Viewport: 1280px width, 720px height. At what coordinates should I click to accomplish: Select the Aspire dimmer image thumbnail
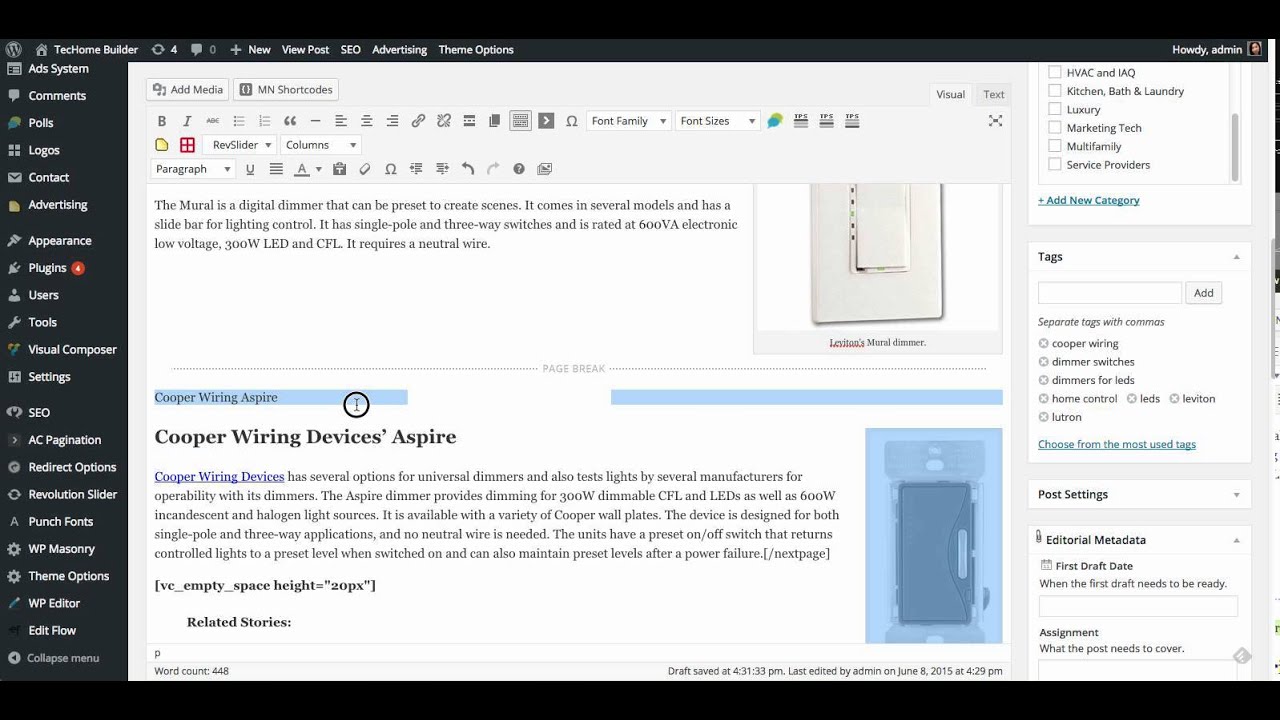tap(934, 535)
